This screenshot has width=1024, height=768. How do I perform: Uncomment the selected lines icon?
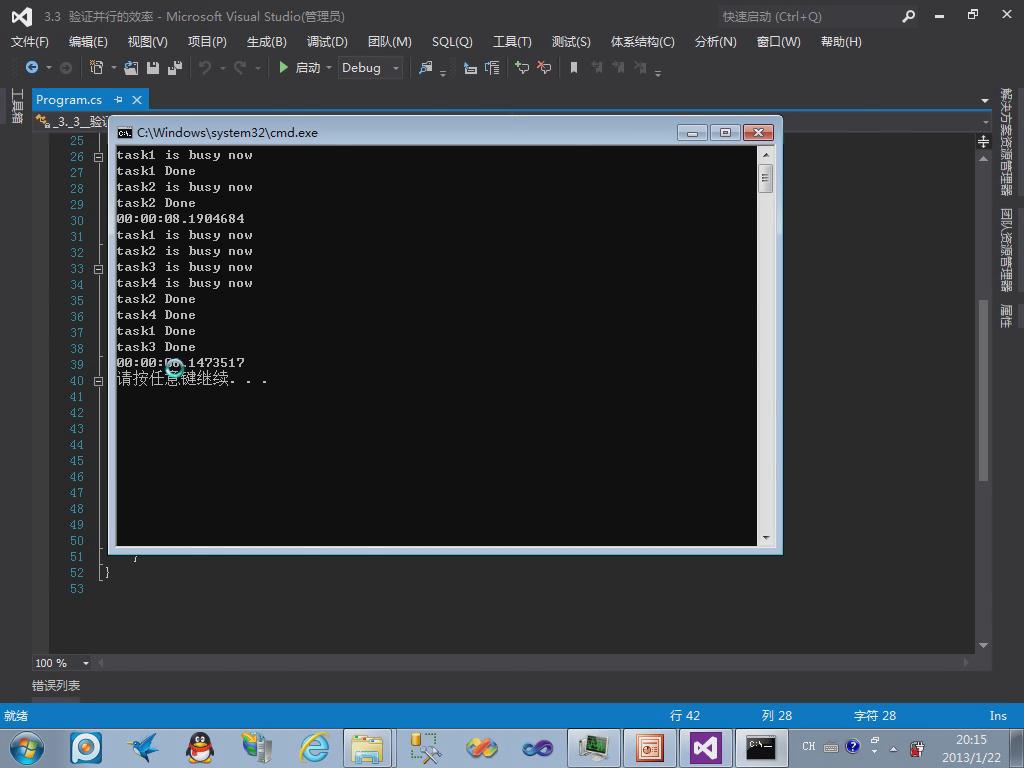pos(544,67)
